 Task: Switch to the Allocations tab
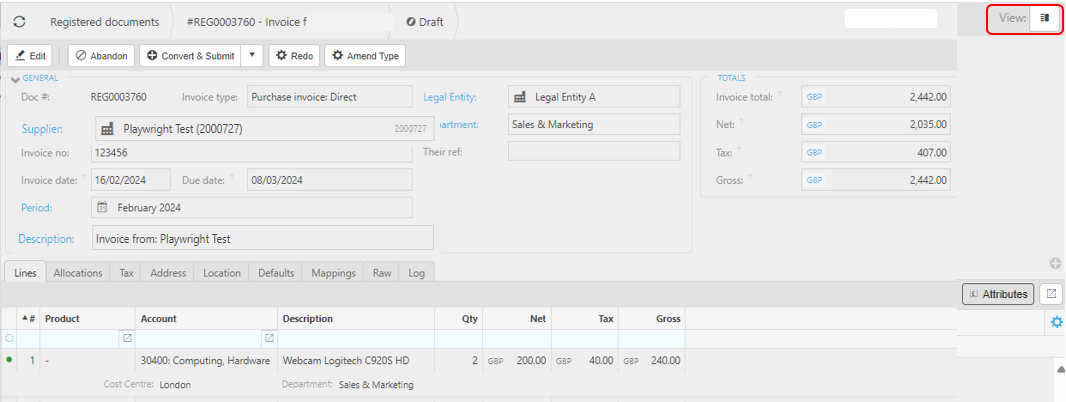click(x=78, y=273)
